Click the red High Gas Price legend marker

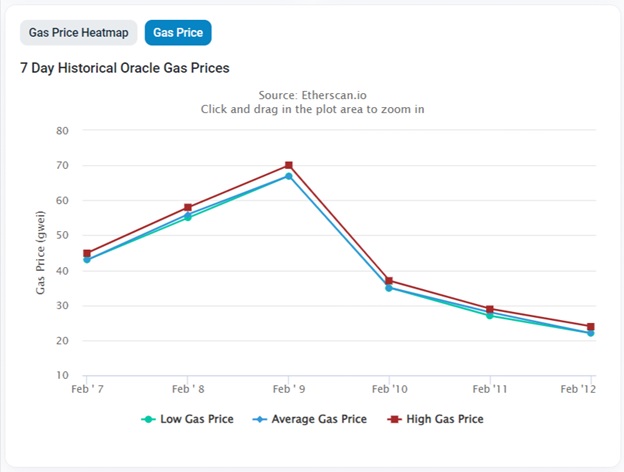(394, 419)
